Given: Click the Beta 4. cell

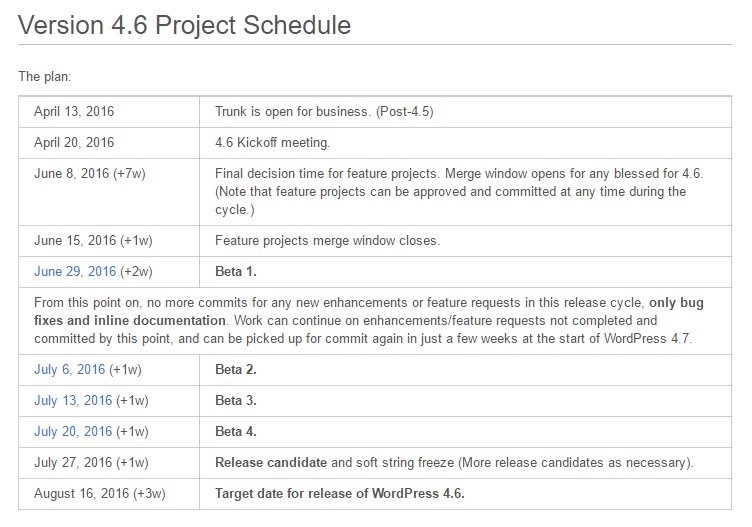Looking at the screenshot, I should (x=465, y=432).
